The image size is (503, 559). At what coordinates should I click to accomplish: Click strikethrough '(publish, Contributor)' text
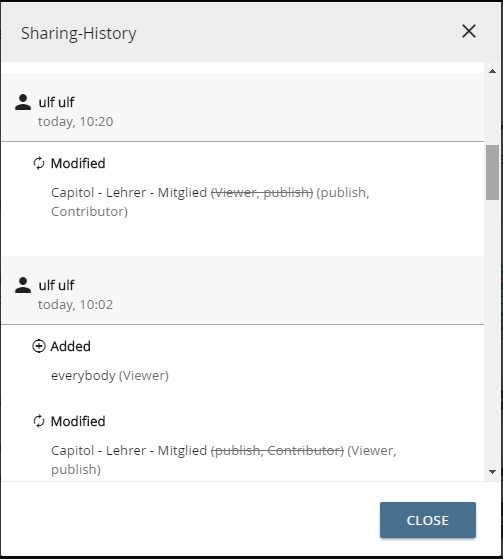(x=277, y=451)
